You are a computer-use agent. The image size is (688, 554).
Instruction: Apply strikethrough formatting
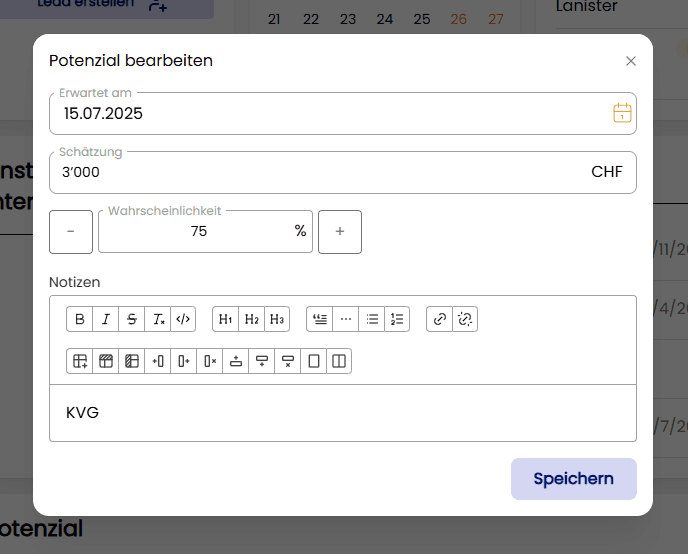click(132, 319)
